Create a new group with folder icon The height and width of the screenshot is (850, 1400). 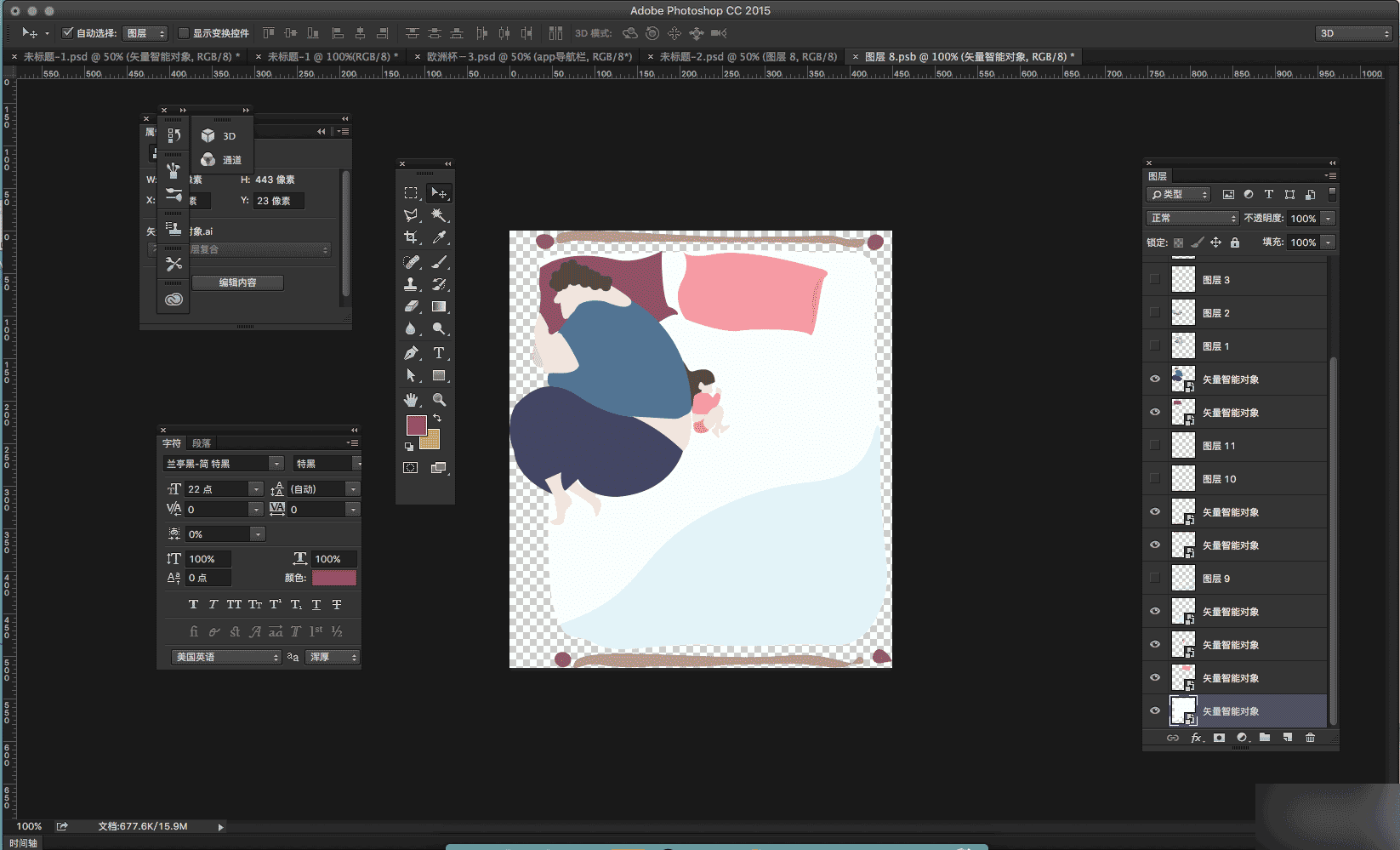[x=1265, y=738]
